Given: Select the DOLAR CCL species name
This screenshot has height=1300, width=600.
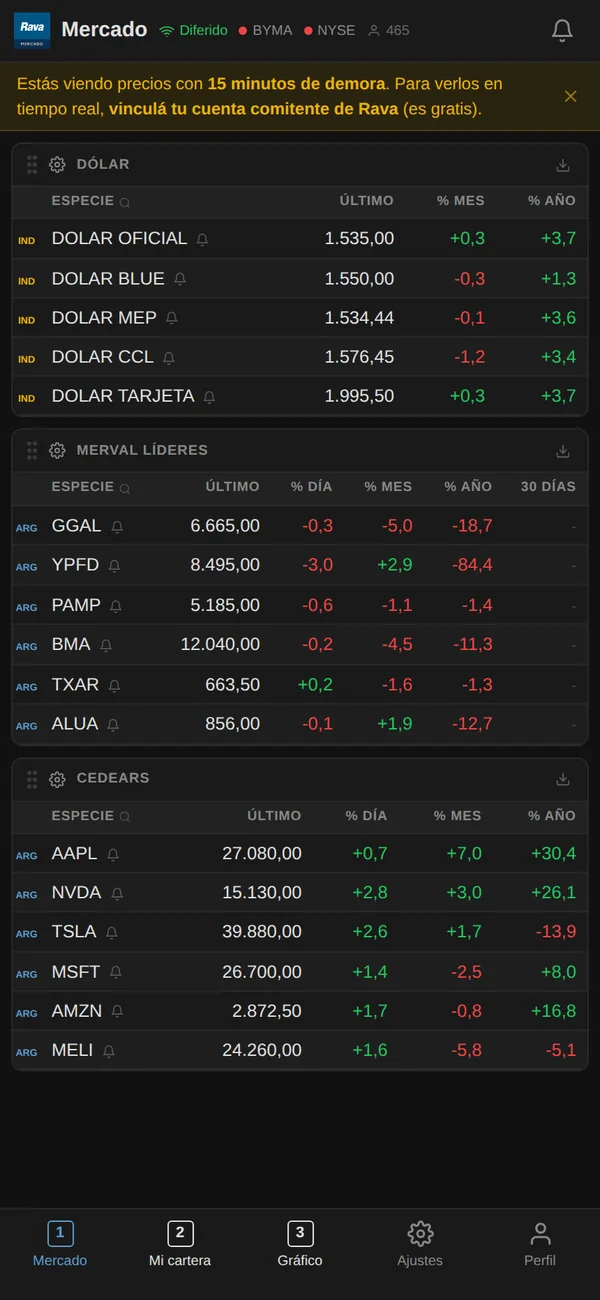Looking at the screenshot, I should point(103,357).
